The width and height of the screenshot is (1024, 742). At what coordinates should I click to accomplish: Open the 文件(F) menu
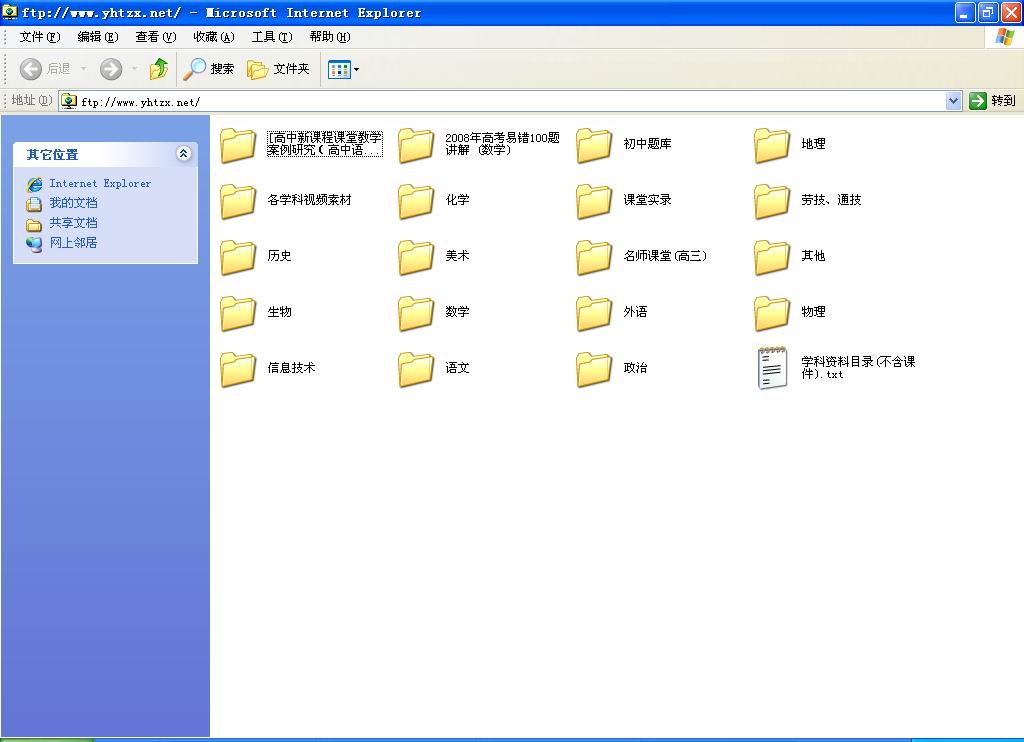[x=40, y=37]
